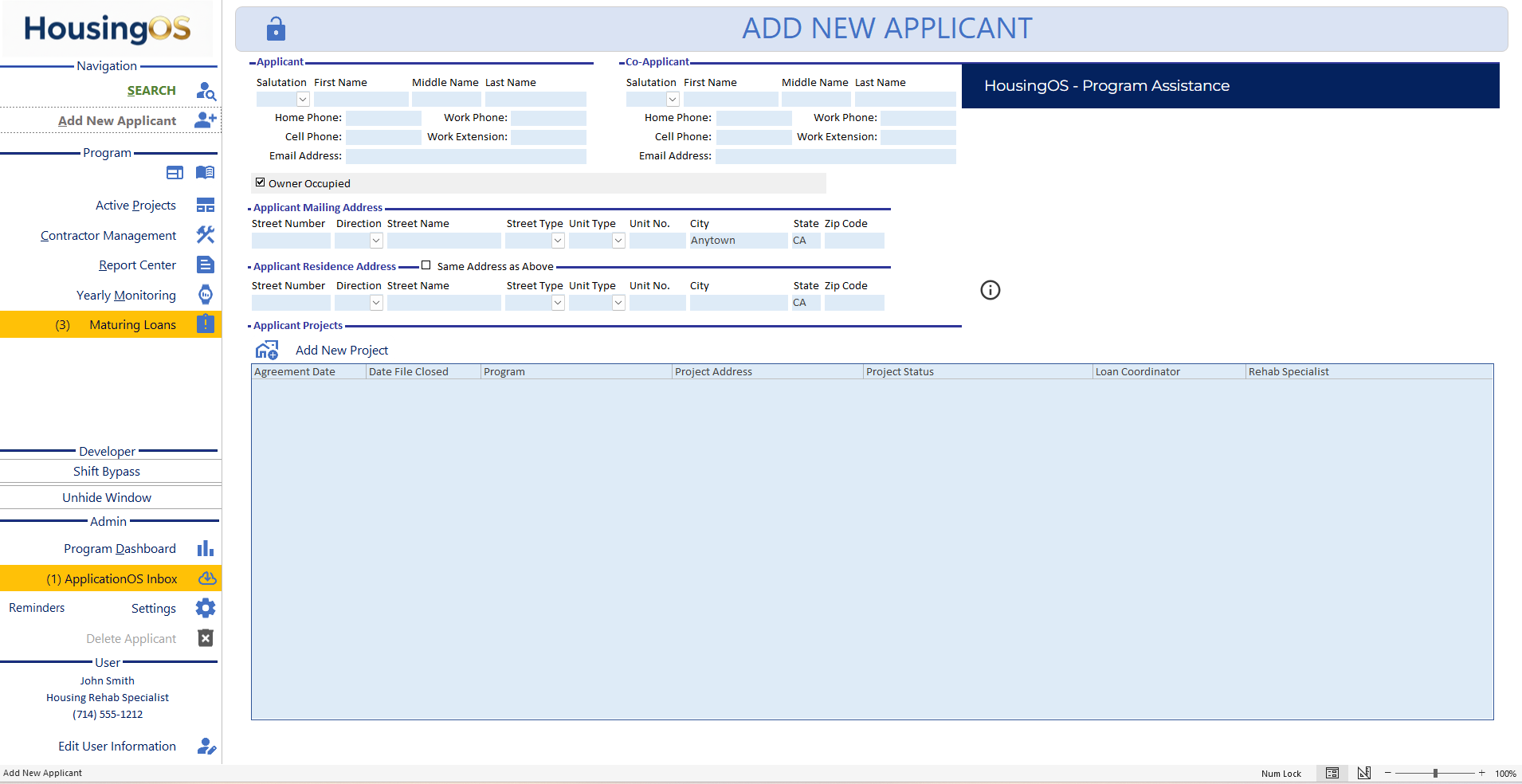
Task: Click the Applicant Email Address field
Action: click(x=466, y=156)
